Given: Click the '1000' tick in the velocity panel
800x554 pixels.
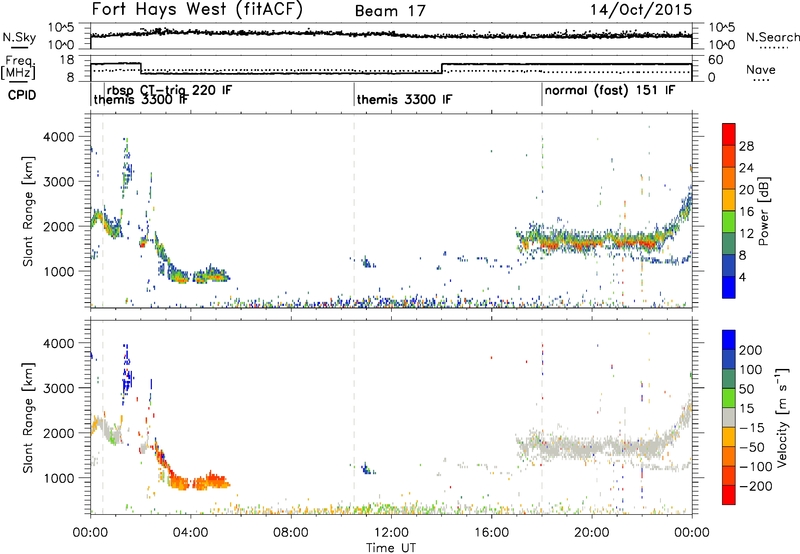Looking at the screenshot, I should [59, 478].
